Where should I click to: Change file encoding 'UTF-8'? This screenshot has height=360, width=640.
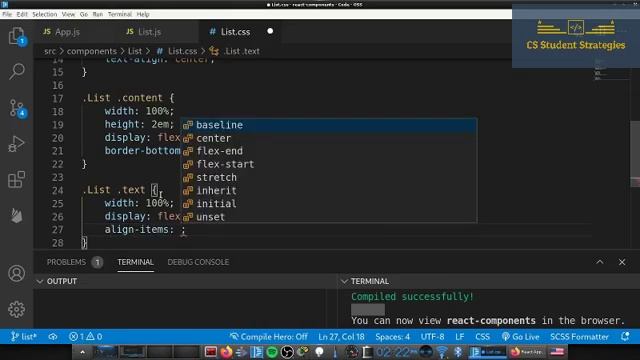click(x=432, y=337)
